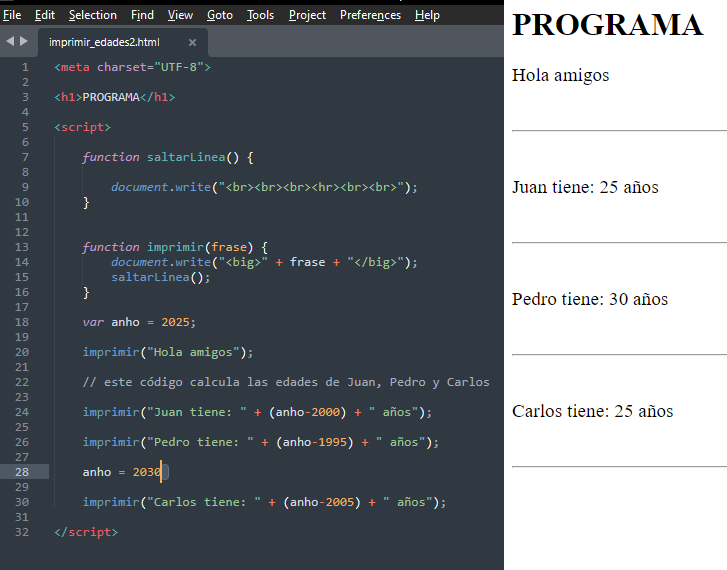The height and width of the screenshot is (570, 727).
Task: Open the Edit menu
Action: point(45,15)
